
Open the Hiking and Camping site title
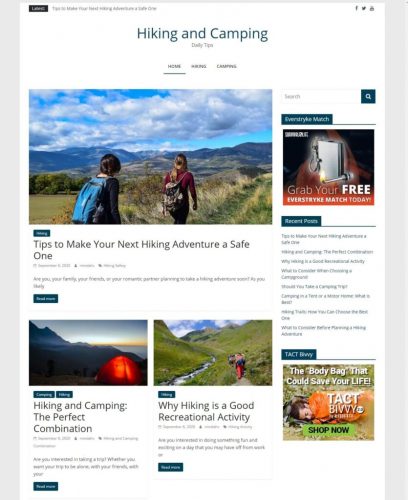202,34
